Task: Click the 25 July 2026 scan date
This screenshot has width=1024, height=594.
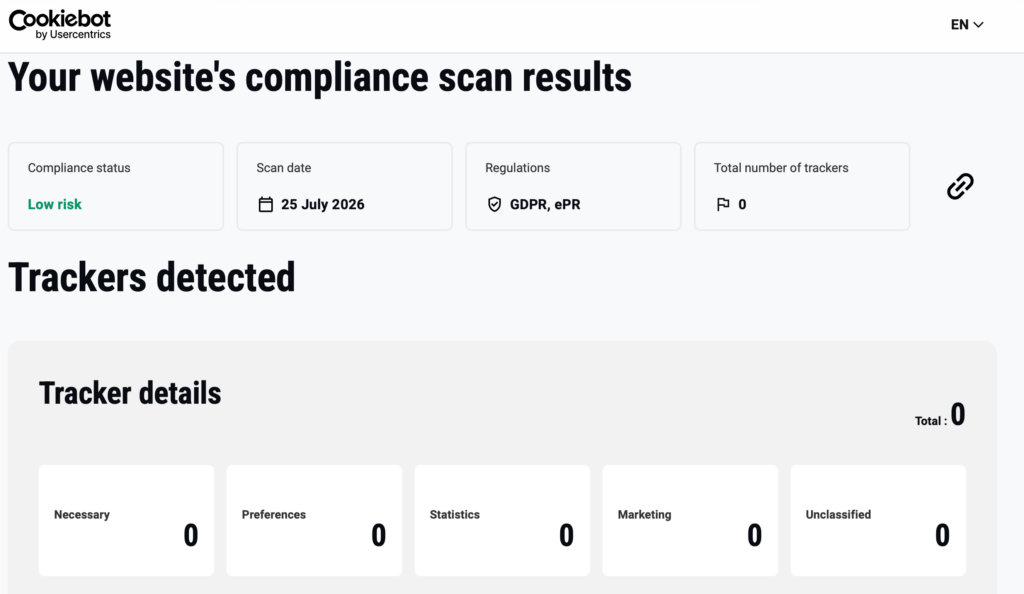Action: coord(323,204)
